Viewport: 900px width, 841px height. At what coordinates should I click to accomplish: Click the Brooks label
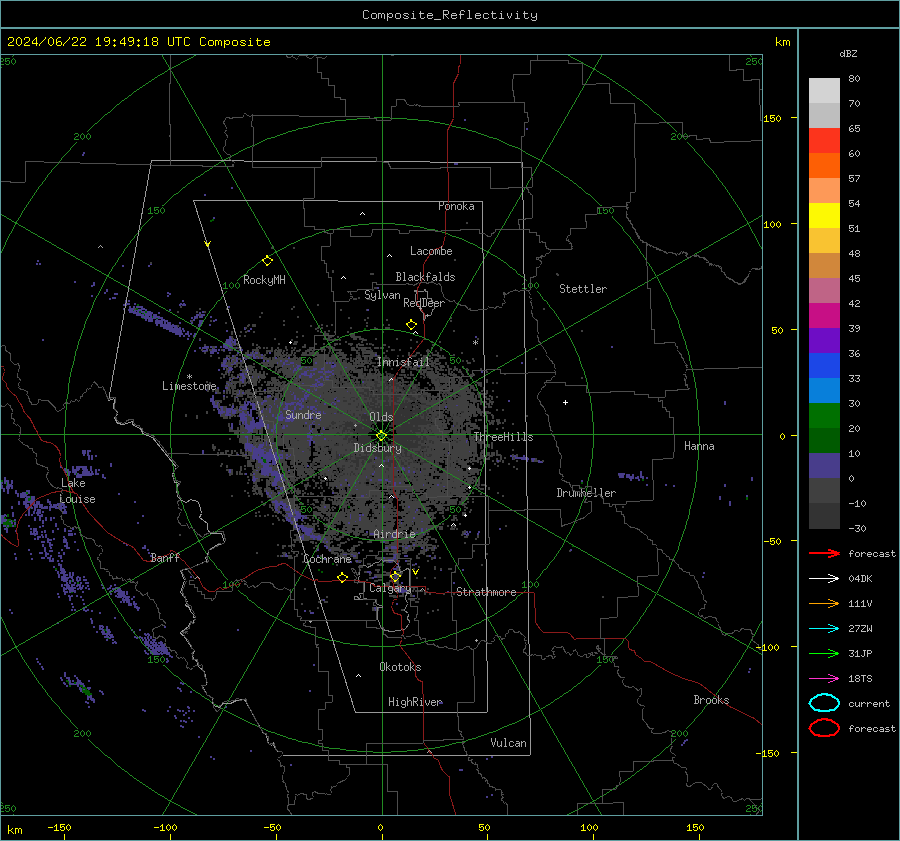[711, 700]
